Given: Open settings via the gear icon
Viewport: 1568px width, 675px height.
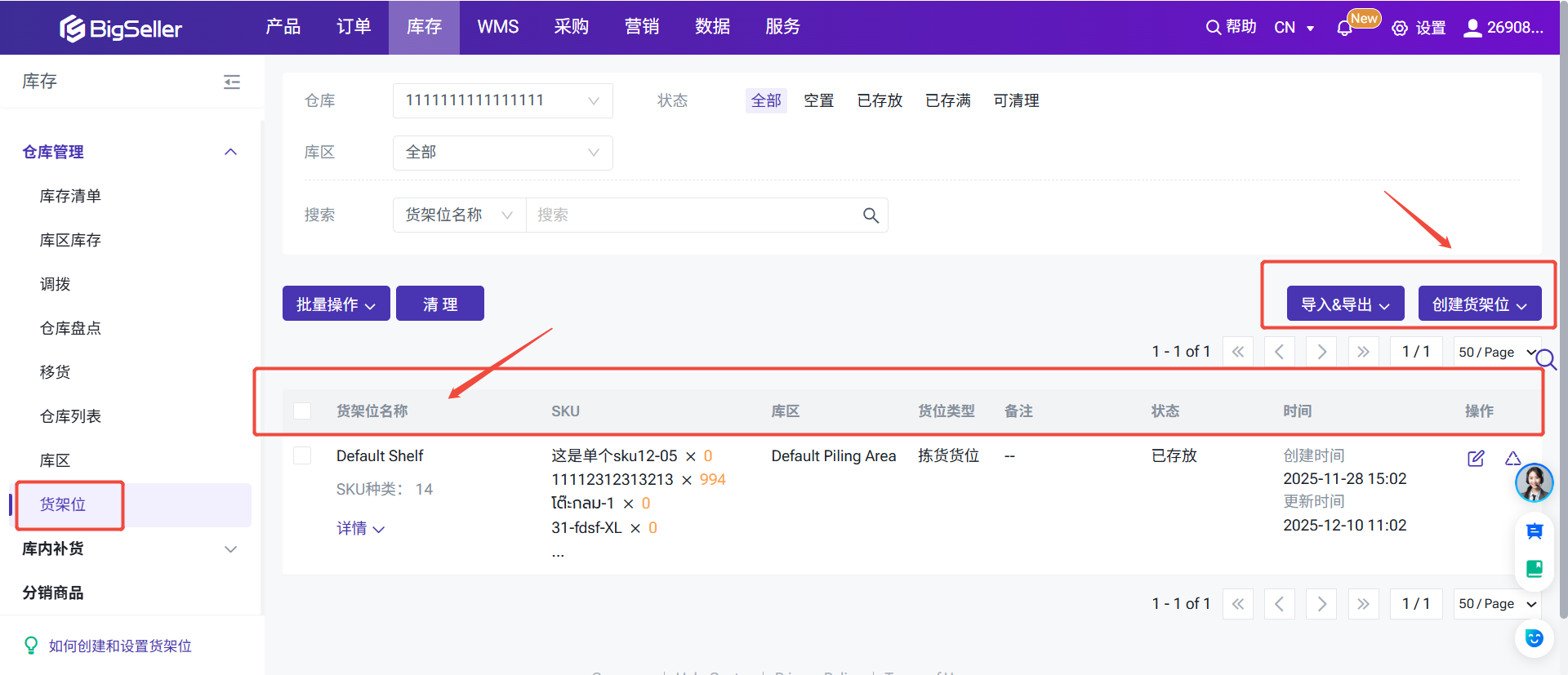Looking at the screenshot, I should [1400, 29].
